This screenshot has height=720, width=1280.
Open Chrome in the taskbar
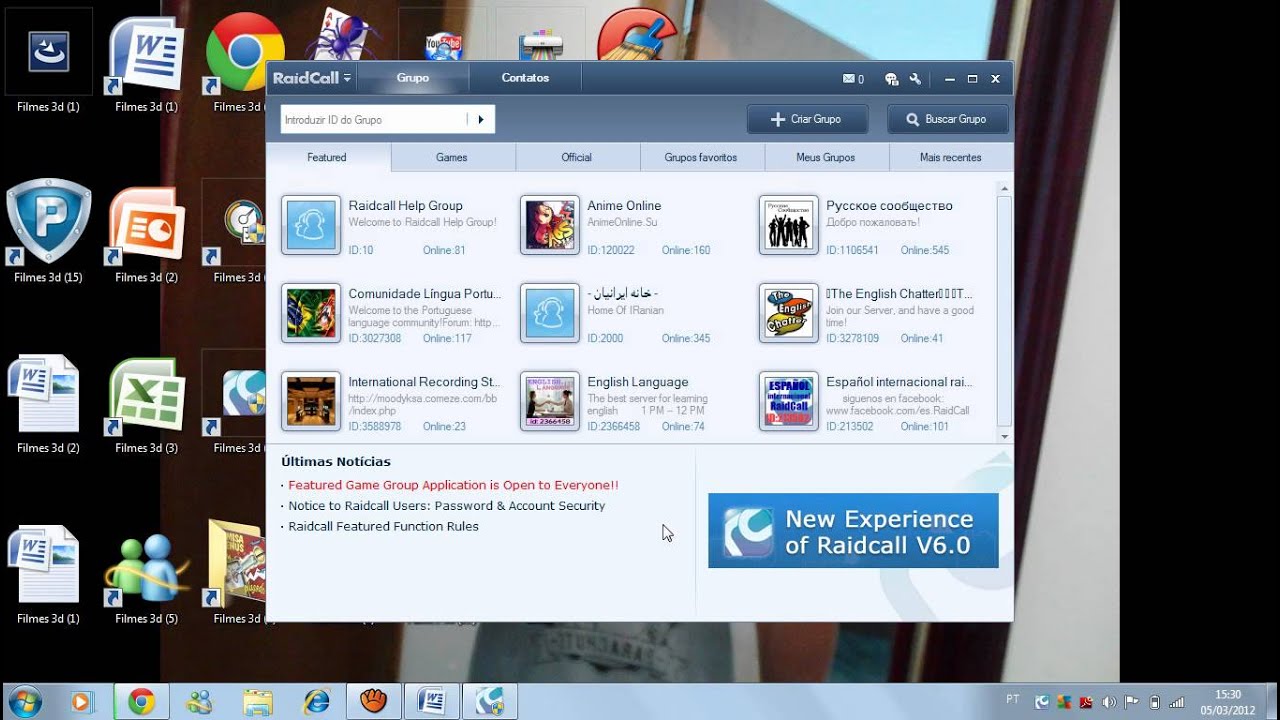141,702
